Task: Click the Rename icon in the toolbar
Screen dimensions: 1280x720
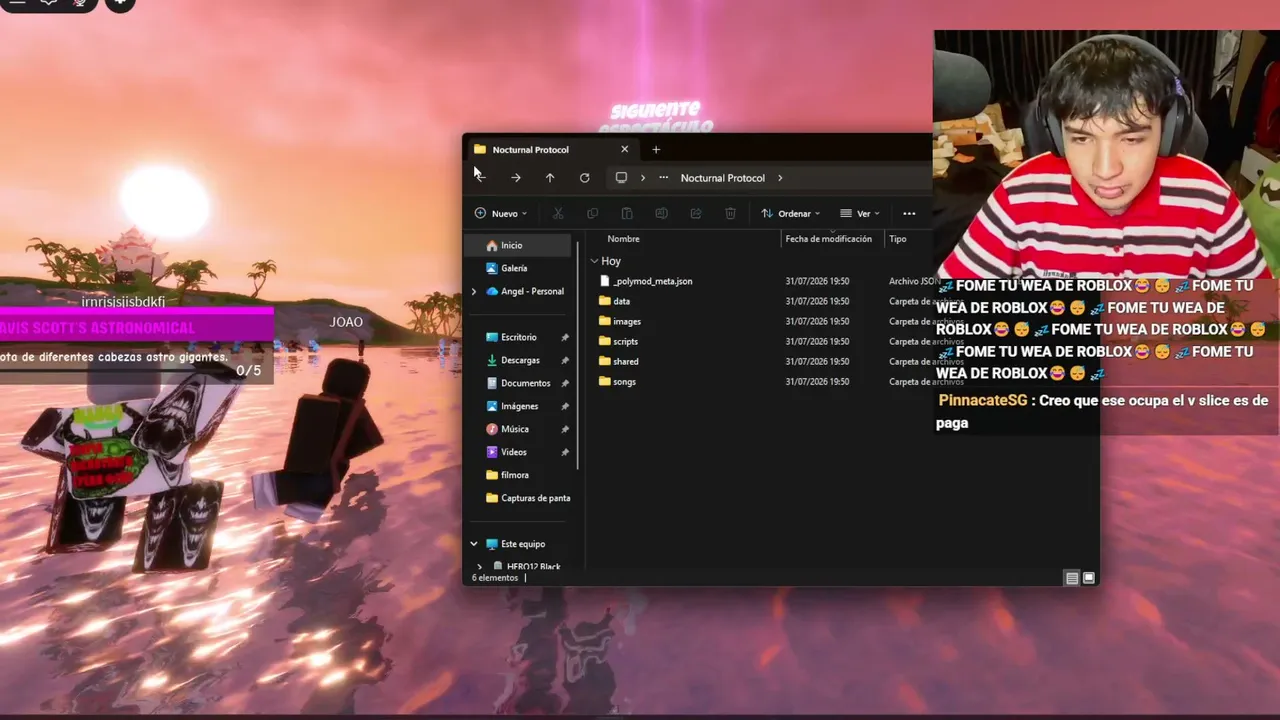Action: [661, 213]
